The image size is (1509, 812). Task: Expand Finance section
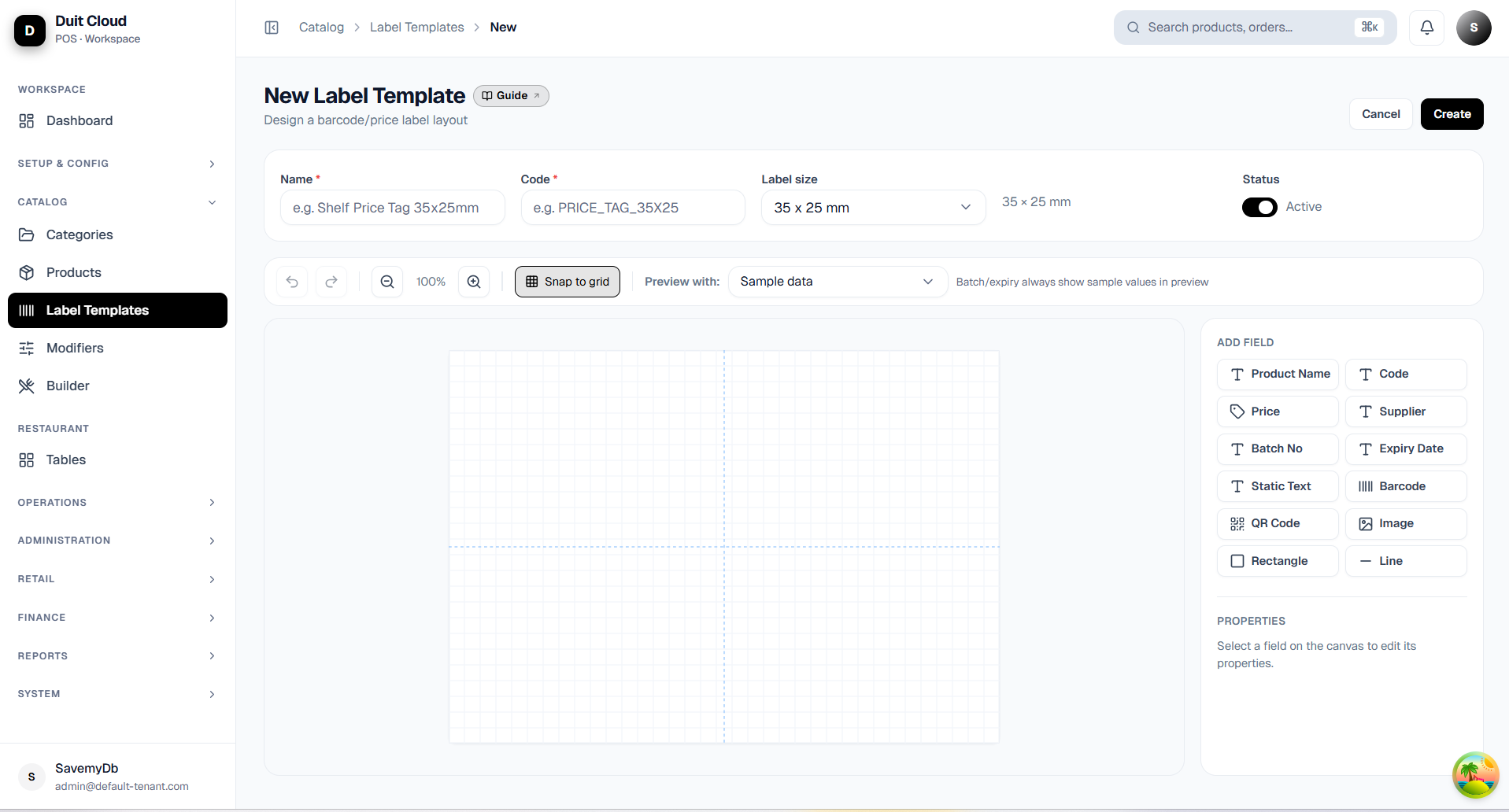click(x=117, y=618)
